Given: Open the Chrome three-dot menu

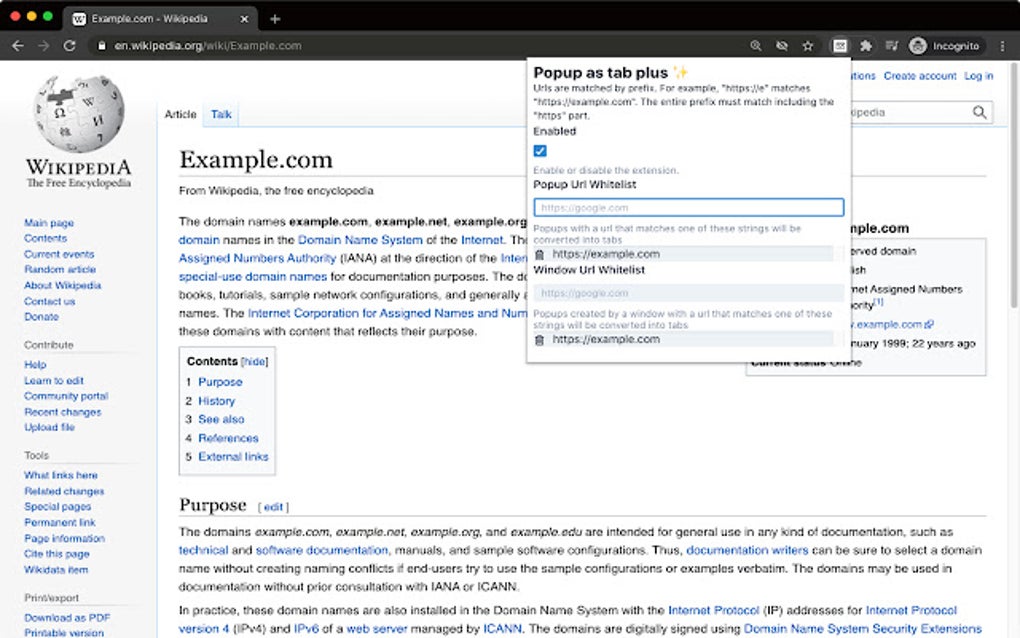Looking at the screenshot, I should point(1002,45).
